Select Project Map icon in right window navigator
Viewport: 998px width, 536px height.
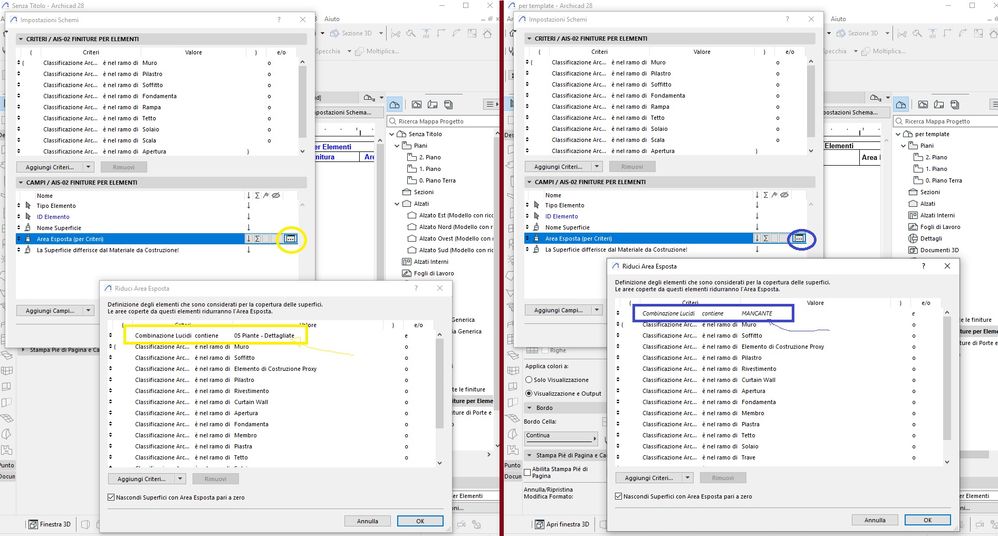901,104
